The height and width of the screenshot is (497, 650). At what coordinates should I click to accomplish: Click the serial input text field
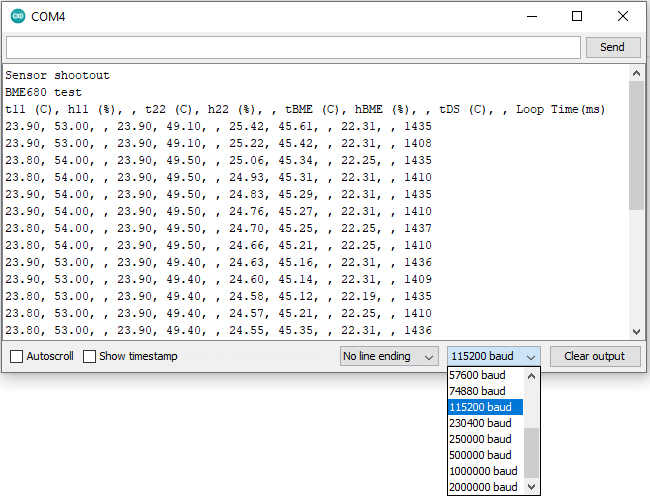(x=293, y=47)
